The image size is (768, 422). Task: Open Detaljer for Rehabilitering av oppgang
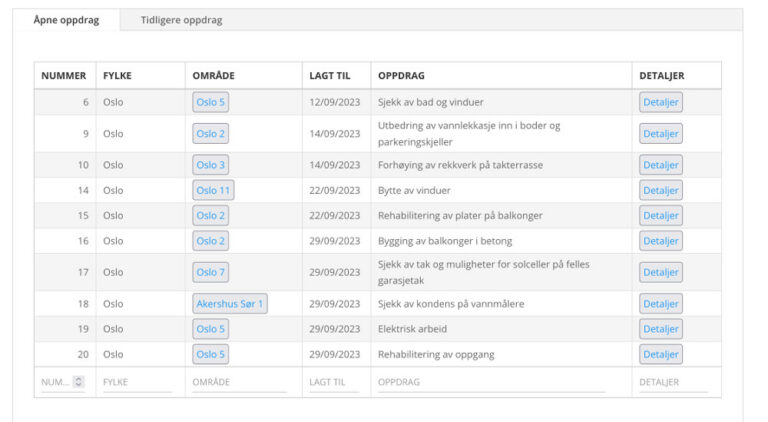tap(660, 354)
